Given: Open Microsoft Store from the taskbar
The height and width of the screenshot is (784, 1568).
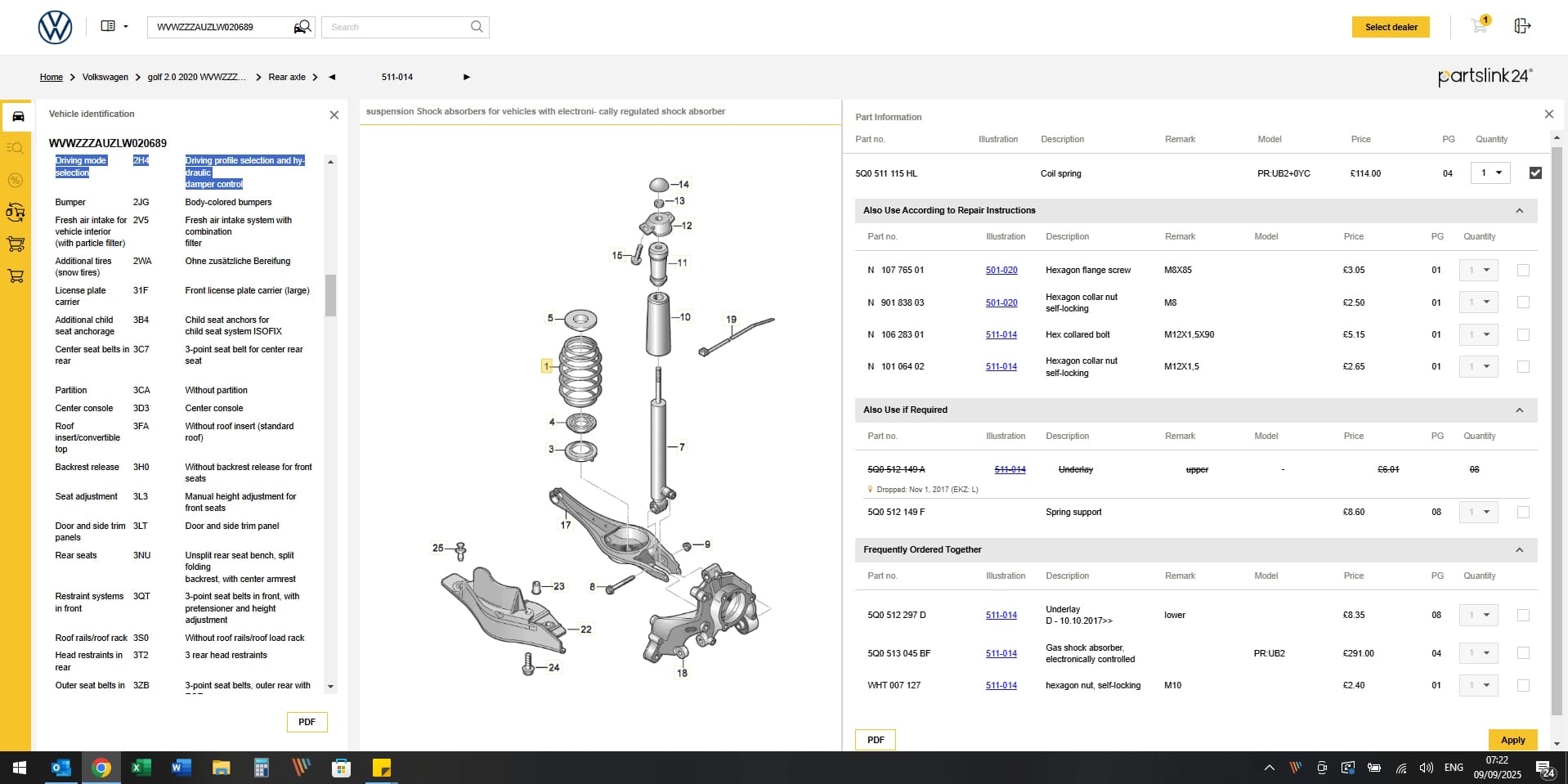Looking at the screenshot, I should [342, 768].
